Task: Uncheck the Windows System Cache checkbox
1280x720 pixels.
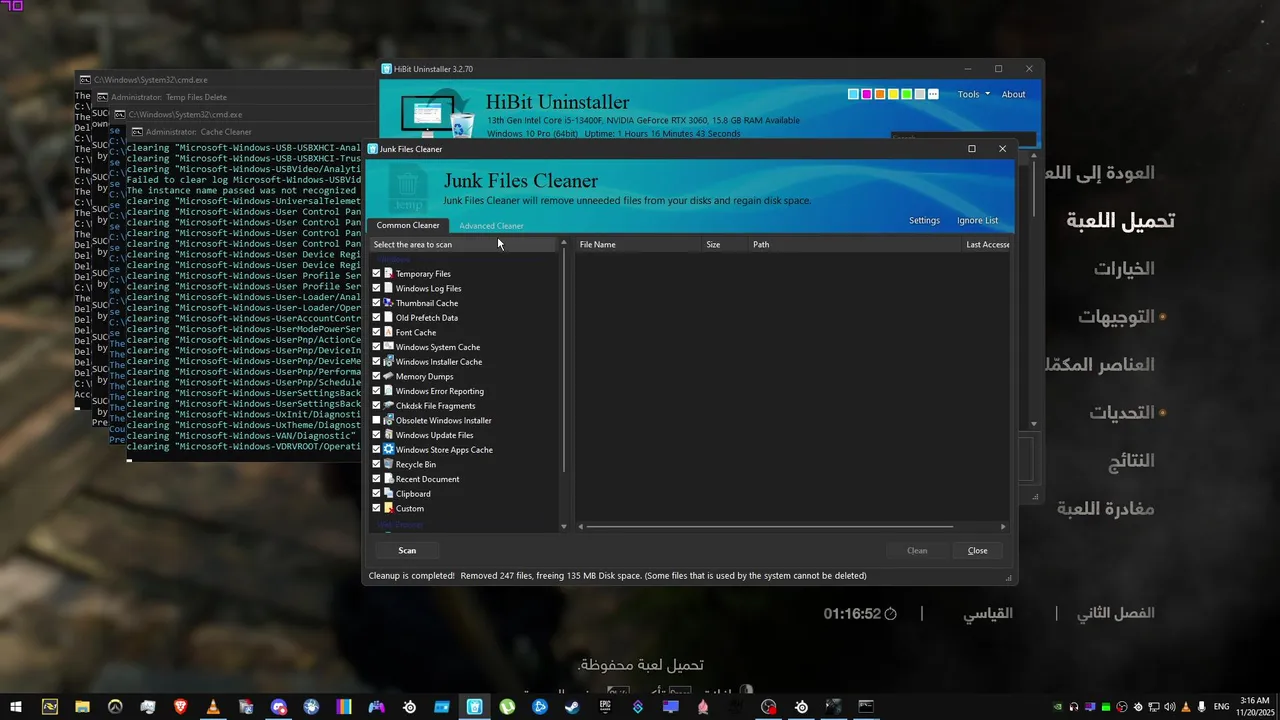Action: pos(376,347)
